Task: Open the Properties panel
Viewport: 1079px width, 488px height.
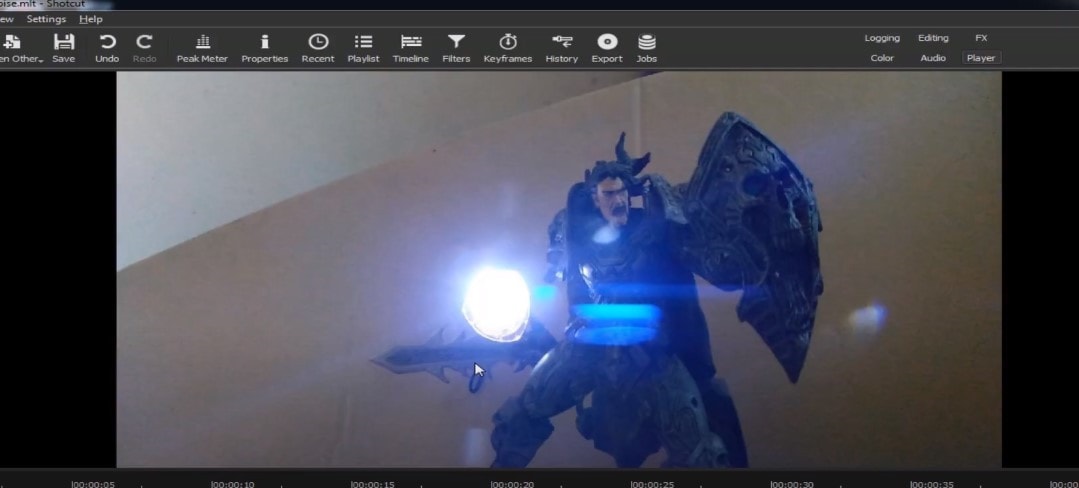Action: point(264,49)
